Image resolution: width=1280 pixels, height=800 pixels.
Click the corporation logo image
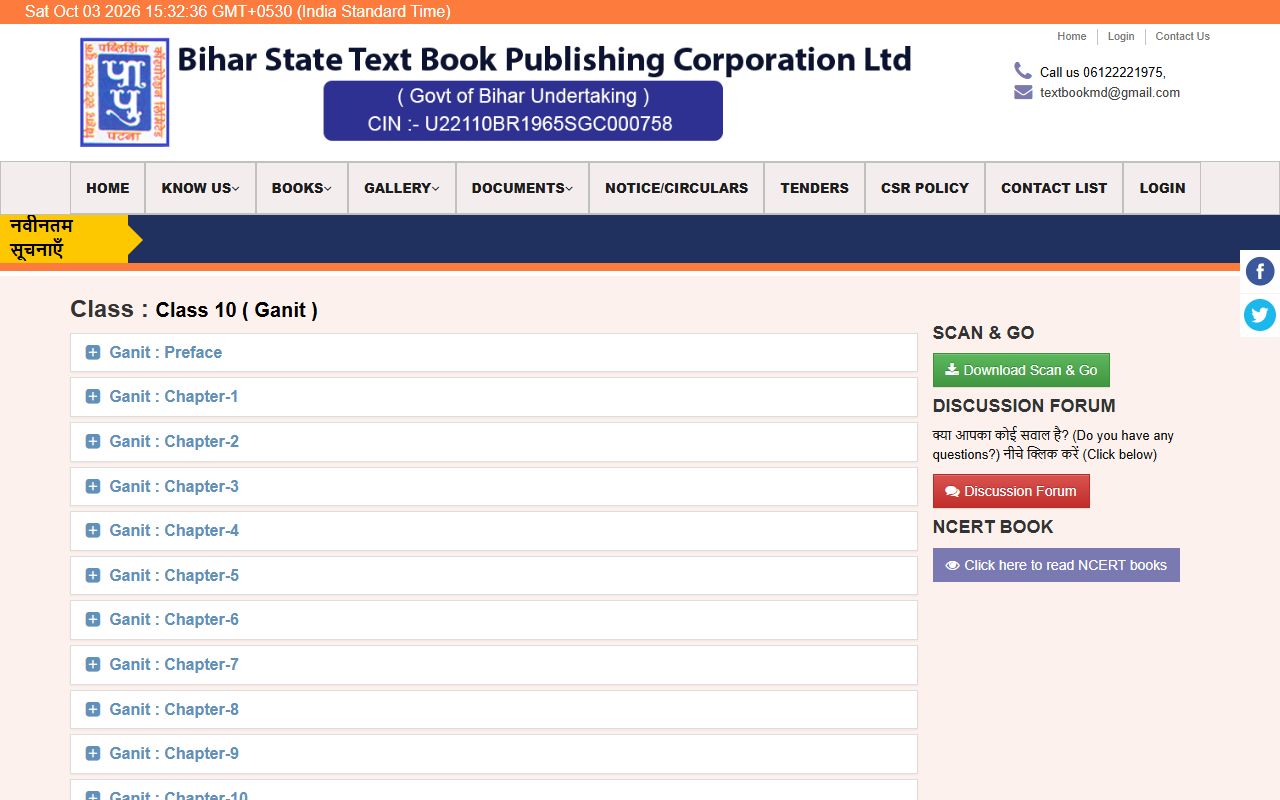125,92
